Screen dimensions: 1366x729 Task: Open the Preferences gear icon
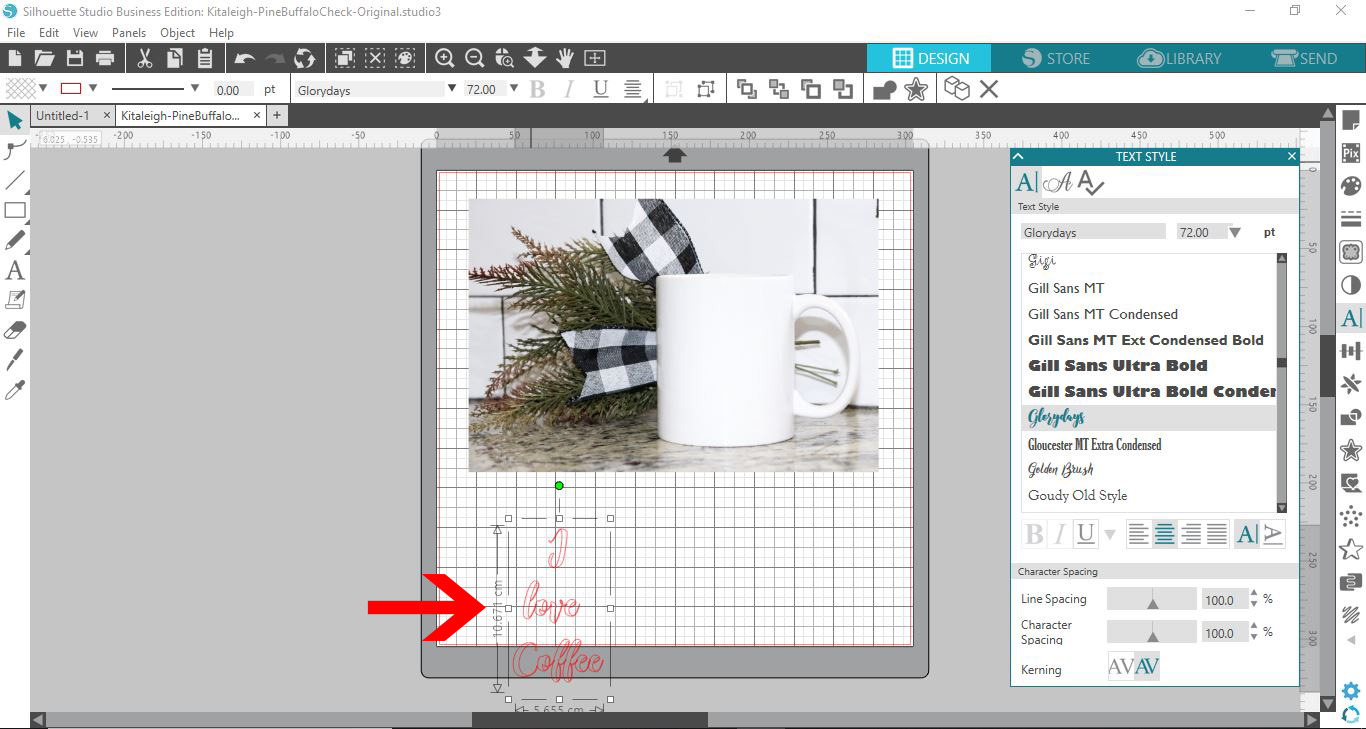pyautogui.click(x=1351, y=691)
